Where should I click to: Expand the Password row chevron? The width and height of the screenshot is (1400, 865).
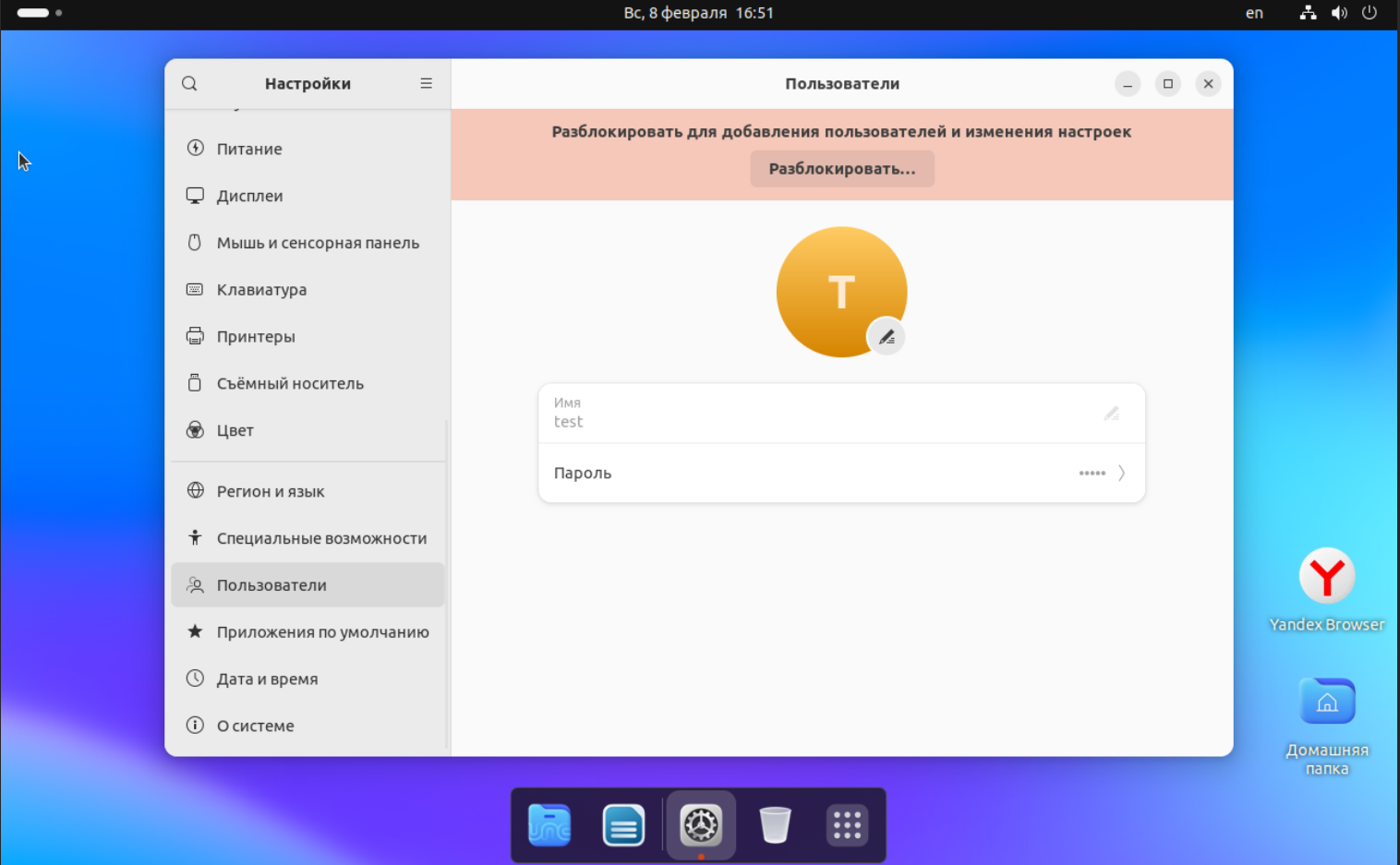(x=1121, y=473)
